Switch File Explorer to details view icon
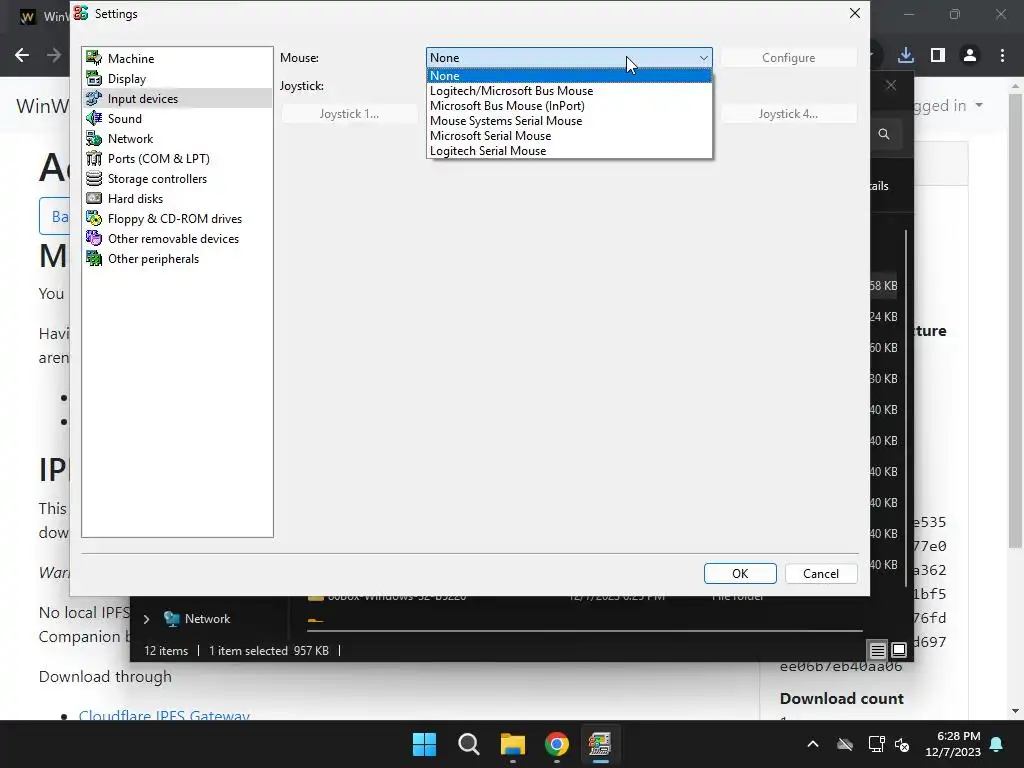The height and width of the screenshot is (768, 1024). click(x=878, y=650)
